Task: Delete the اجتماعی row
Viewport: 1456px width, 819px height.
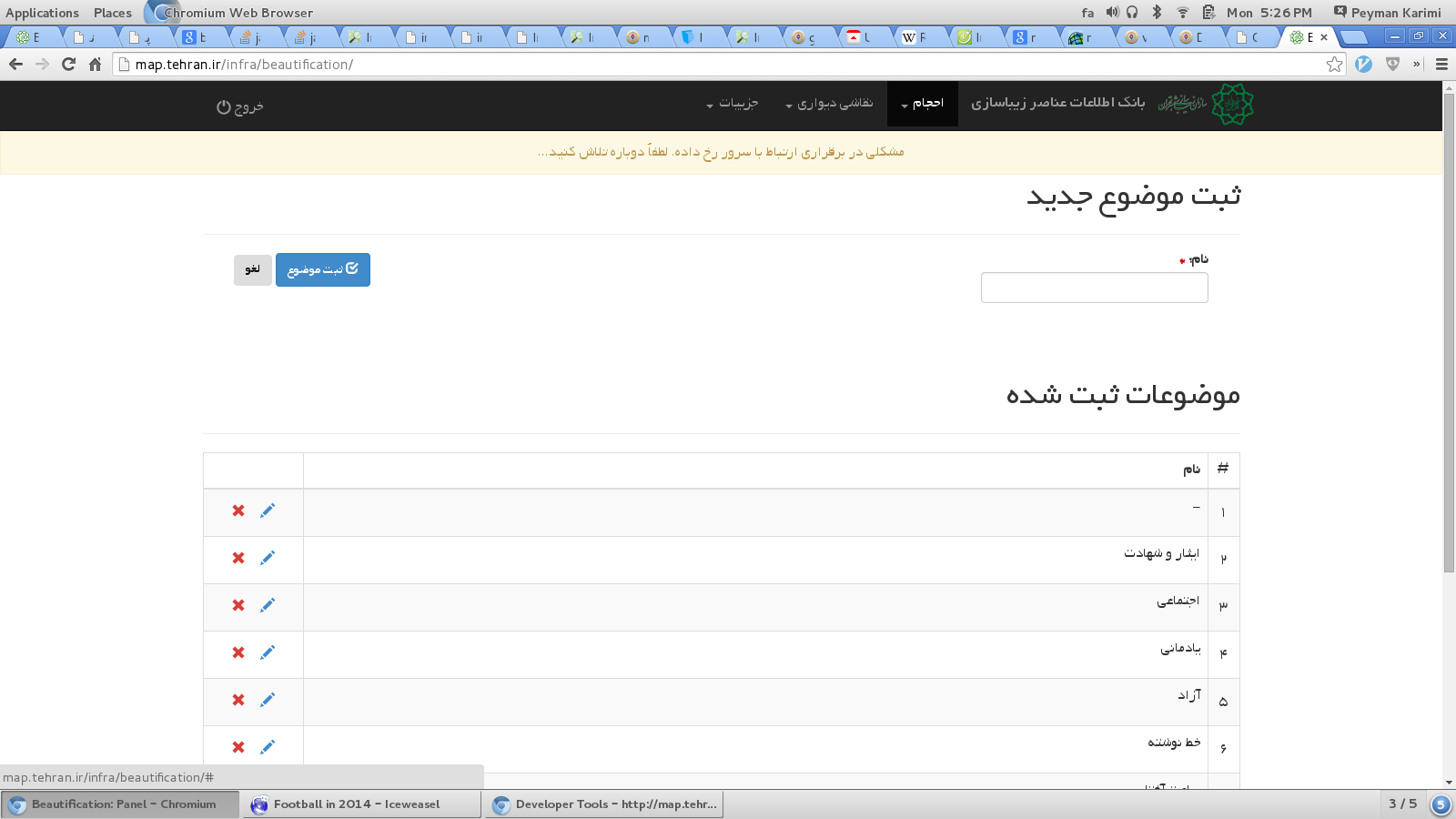Action: click(x=238, y=605)
